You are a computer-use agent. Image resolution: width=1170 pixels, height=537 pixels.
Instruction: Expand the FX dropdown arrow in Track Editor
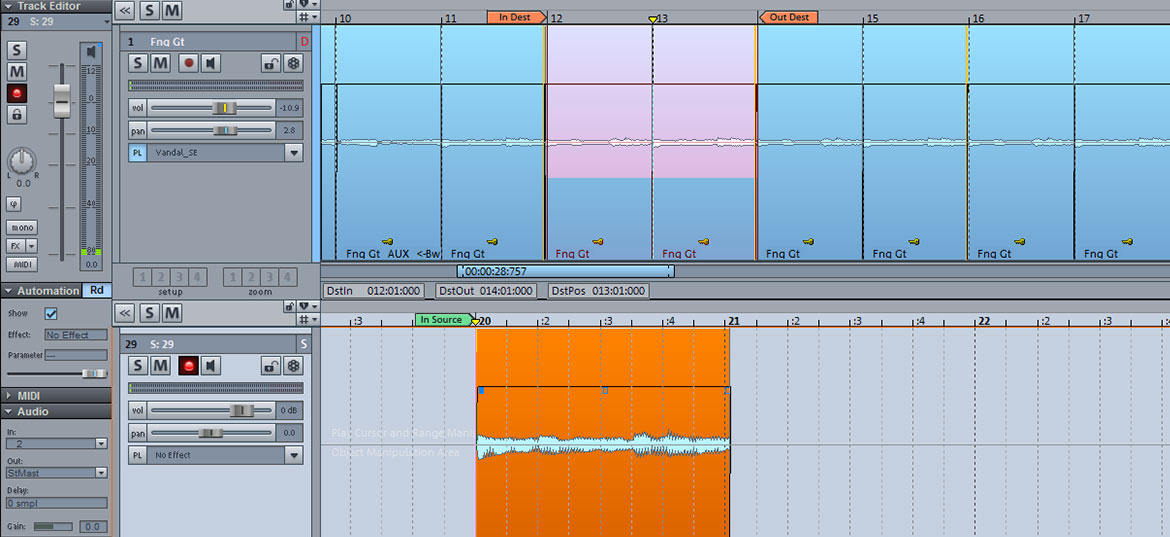31,246
